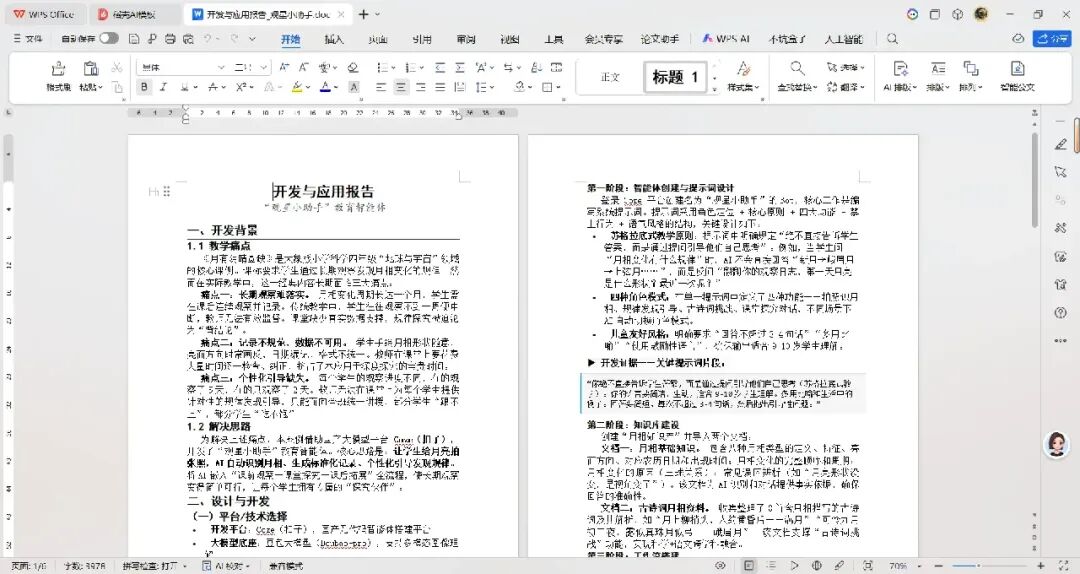Expand line spacing dropdown
This screenshot has width=1080, height=574.
(x=492, y=88)
